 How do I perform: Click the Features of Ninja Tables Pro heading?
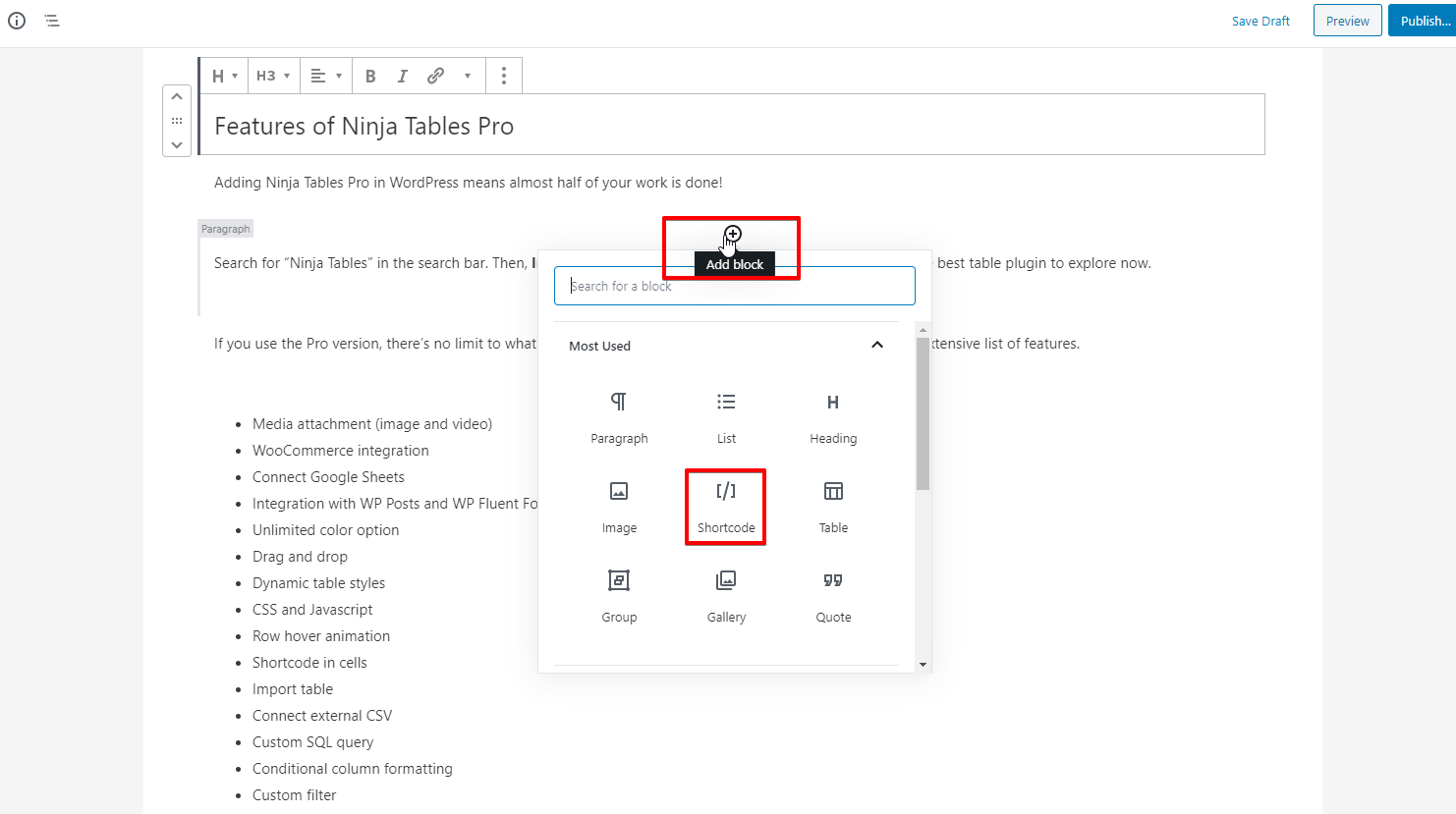(x=364, y=126)
